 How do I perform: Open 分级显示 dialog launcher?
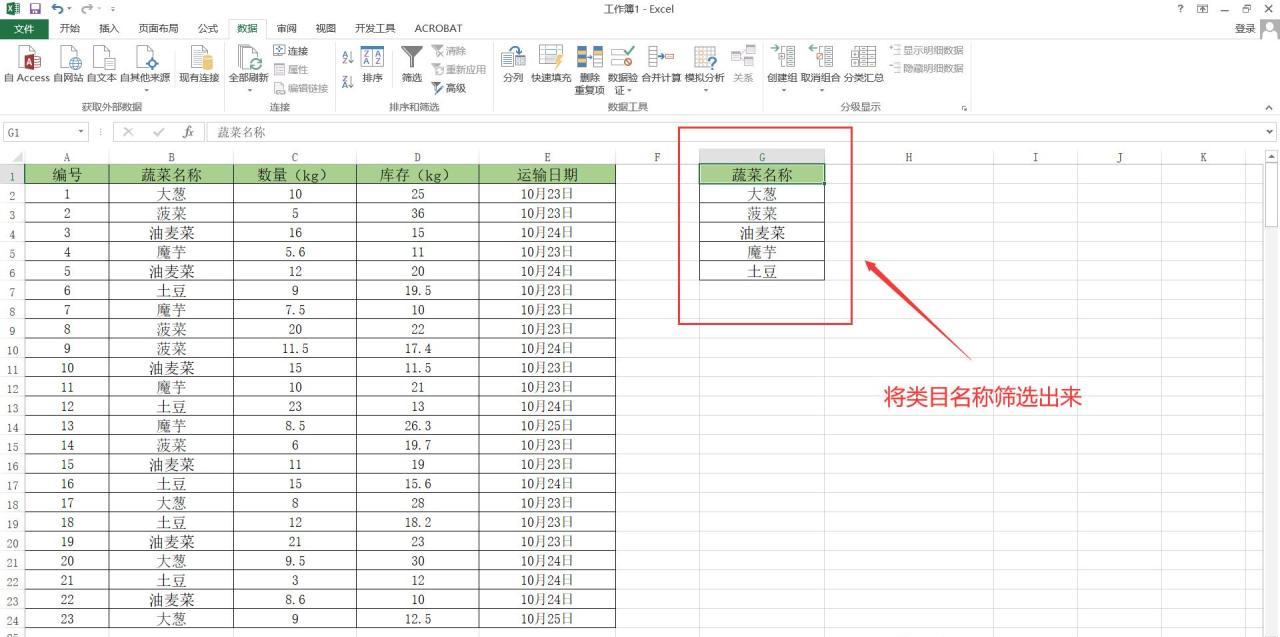click(964, 107)
